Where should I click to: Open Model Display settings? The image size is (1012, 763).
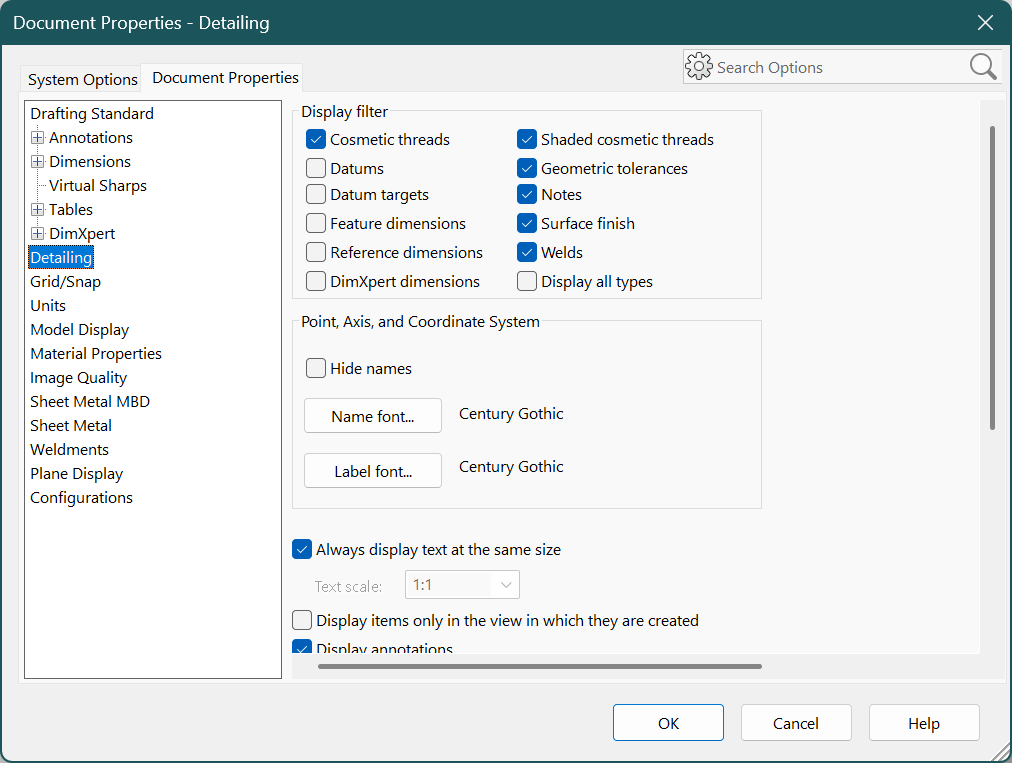point(79,330)
